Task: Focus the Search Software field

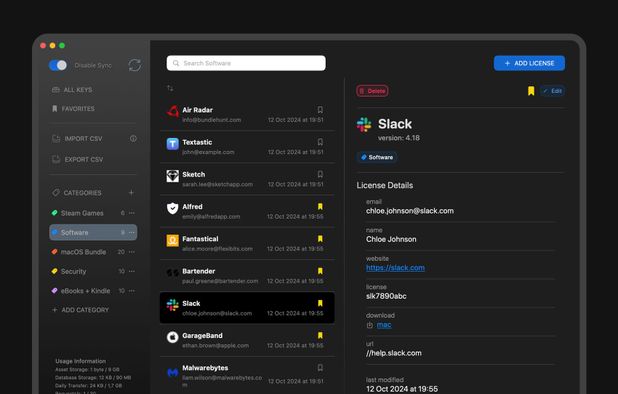Action: (246, 63)
